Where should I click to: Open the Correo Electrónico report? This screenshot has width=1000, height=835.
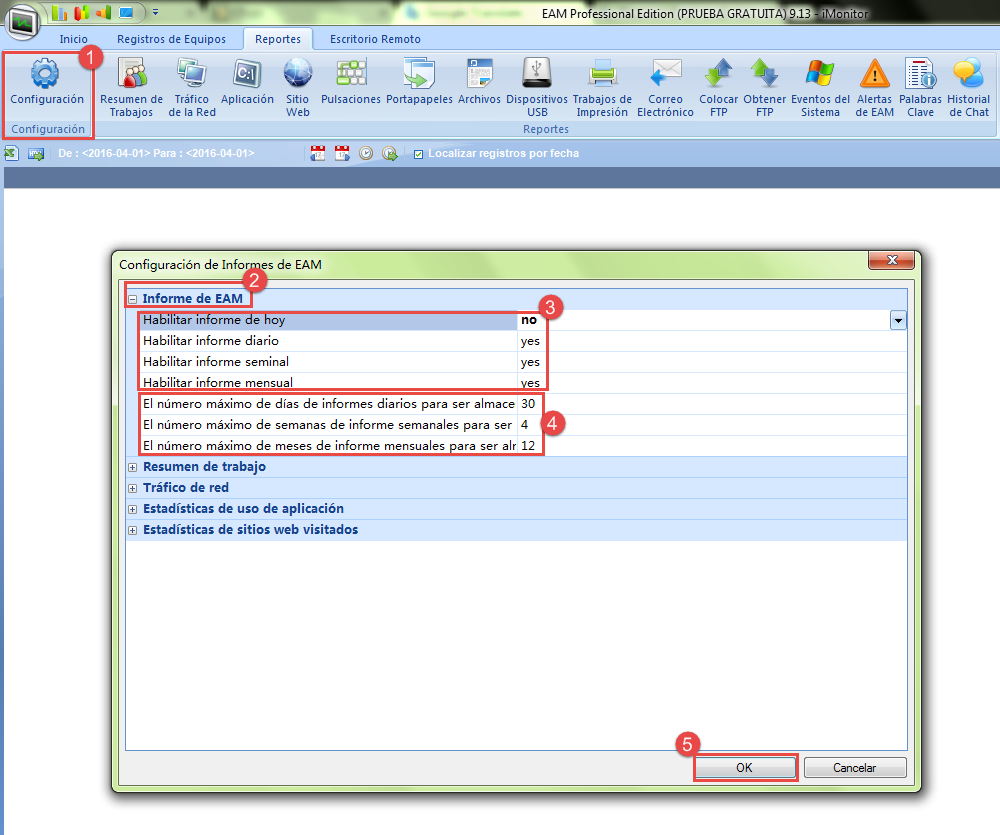pyautogui.click(x=665, y=87)
